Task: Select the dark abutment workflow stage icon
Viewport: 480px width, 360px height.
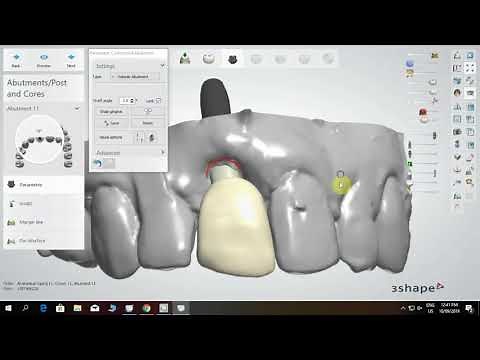Action: 233,59
